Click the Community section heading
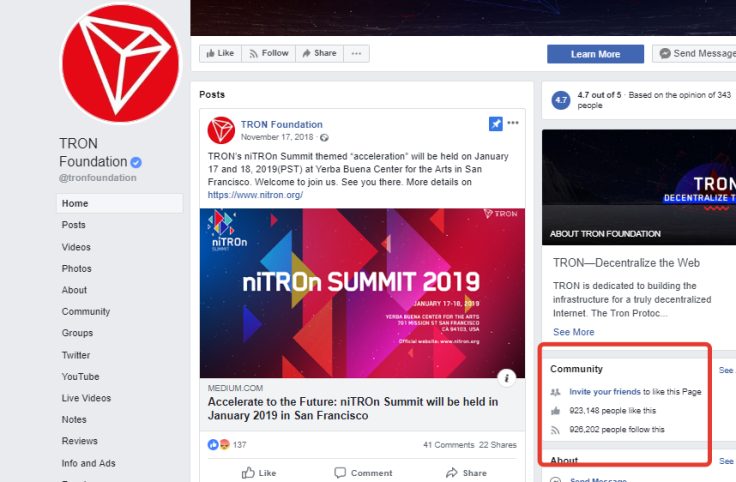The height and width of the screenshot is (482, 736). click(x=576, y=369)
